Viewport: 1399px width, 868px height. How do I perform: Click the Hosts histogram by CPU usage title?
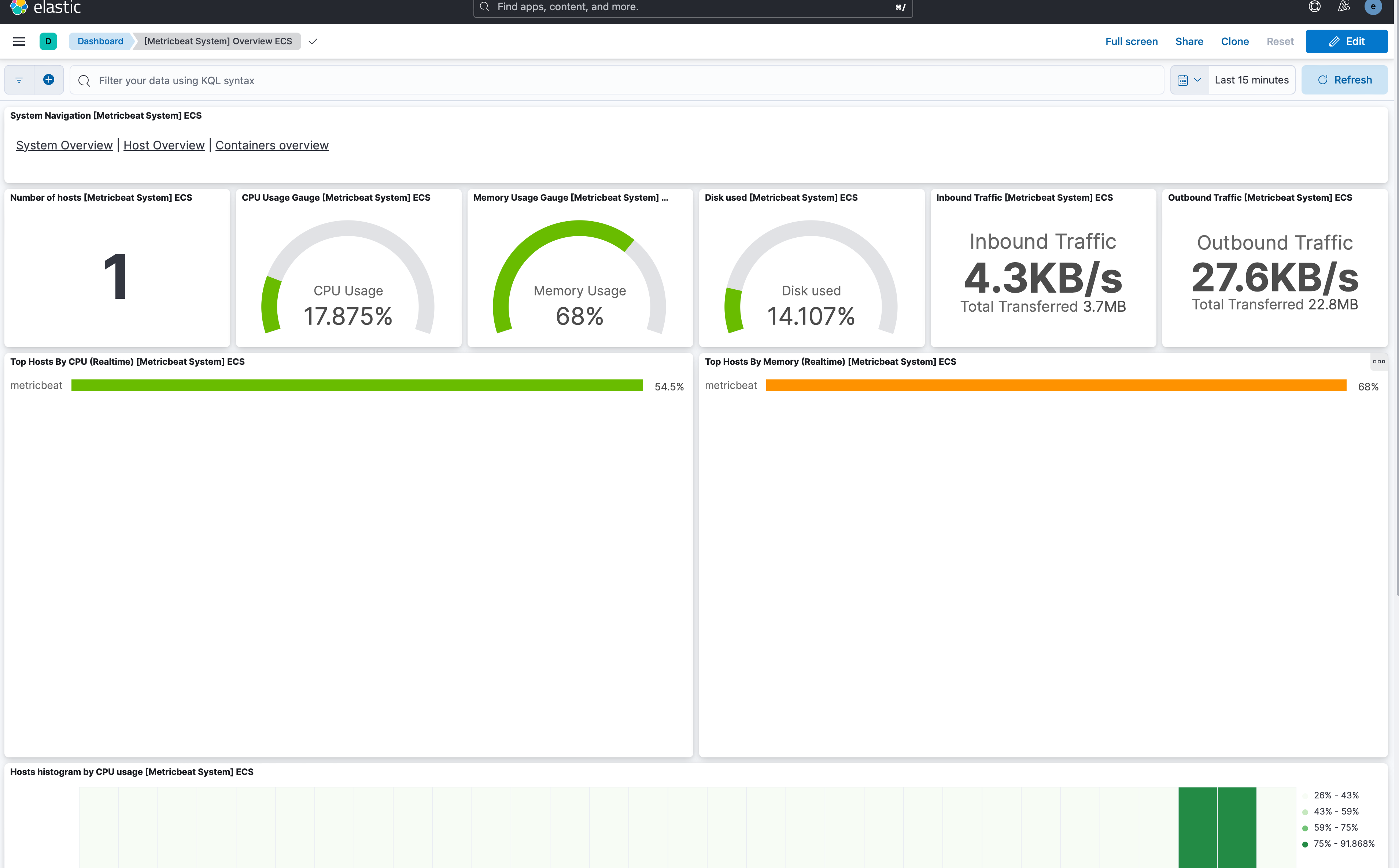[132, 772]
